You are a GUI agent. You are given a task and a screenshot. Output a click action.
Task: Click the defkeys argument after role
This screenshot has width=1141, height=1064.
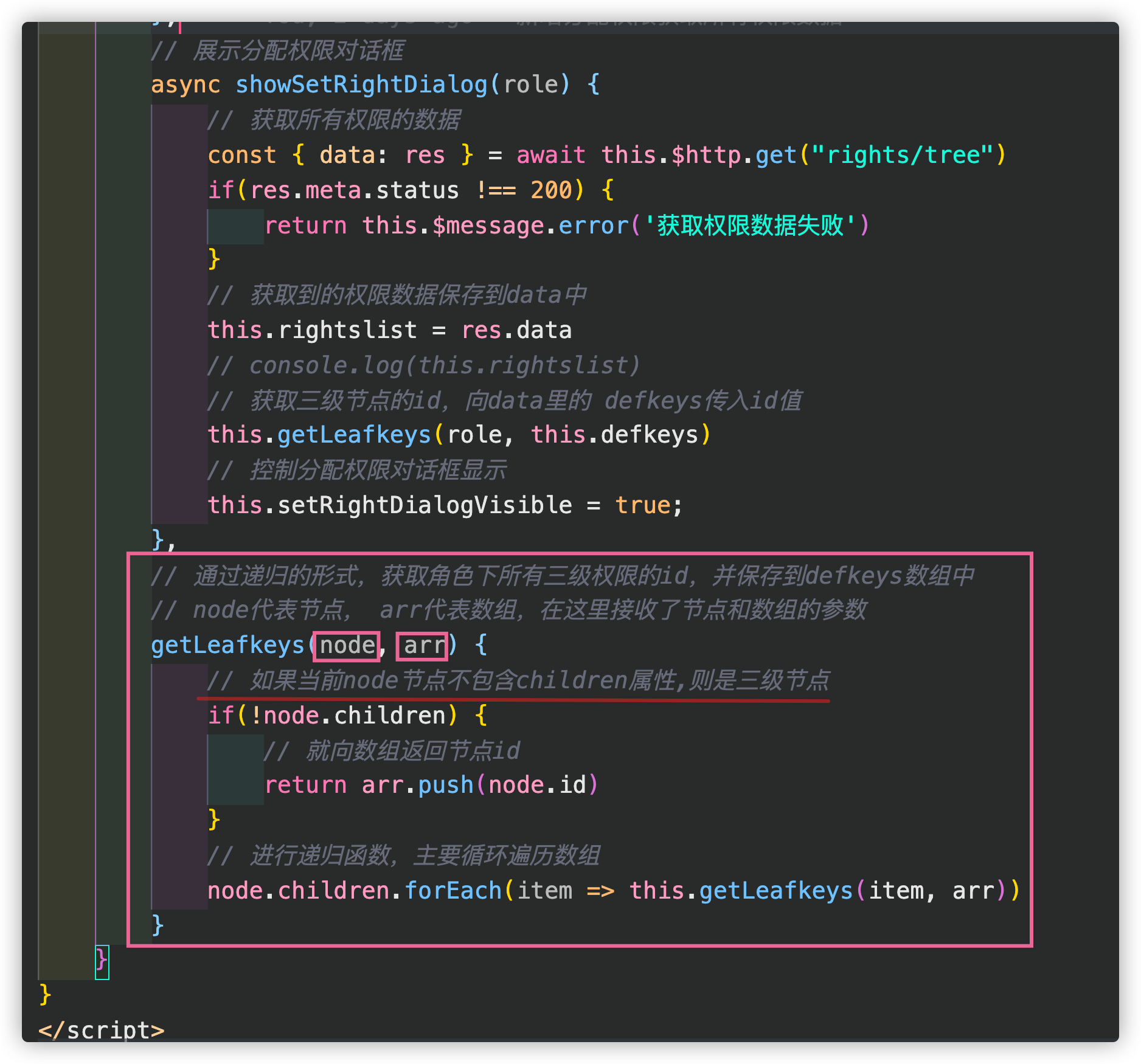click(650, 435)
